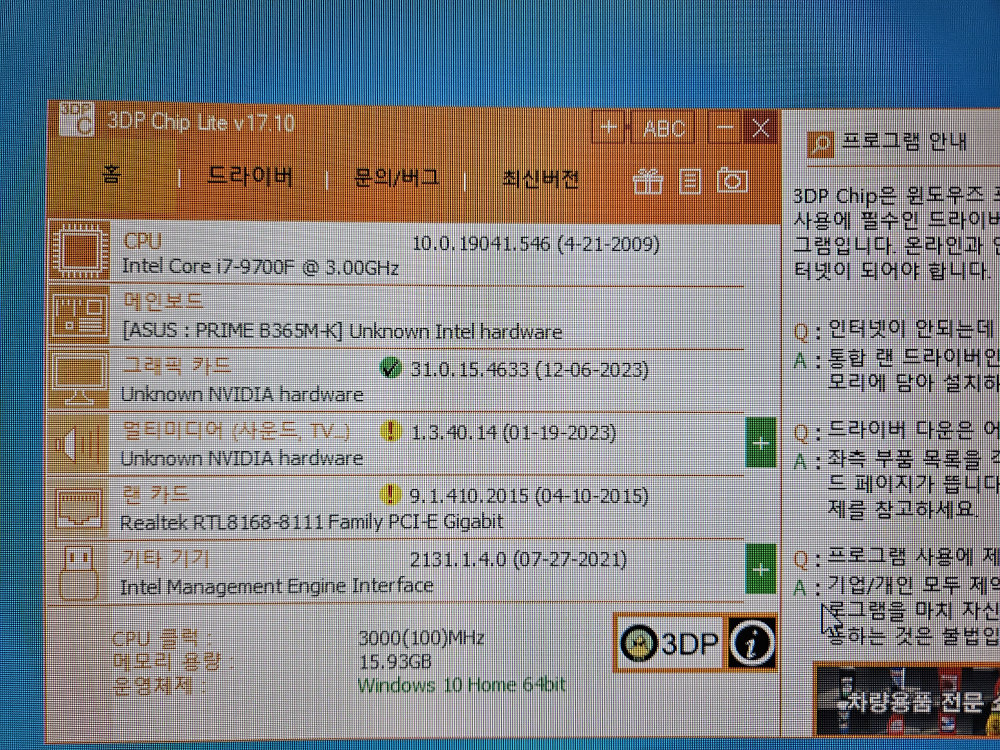Viewport: 1000px width, 750px height.
Task: Click the 3DP logo button
Action: pos(670,644)
